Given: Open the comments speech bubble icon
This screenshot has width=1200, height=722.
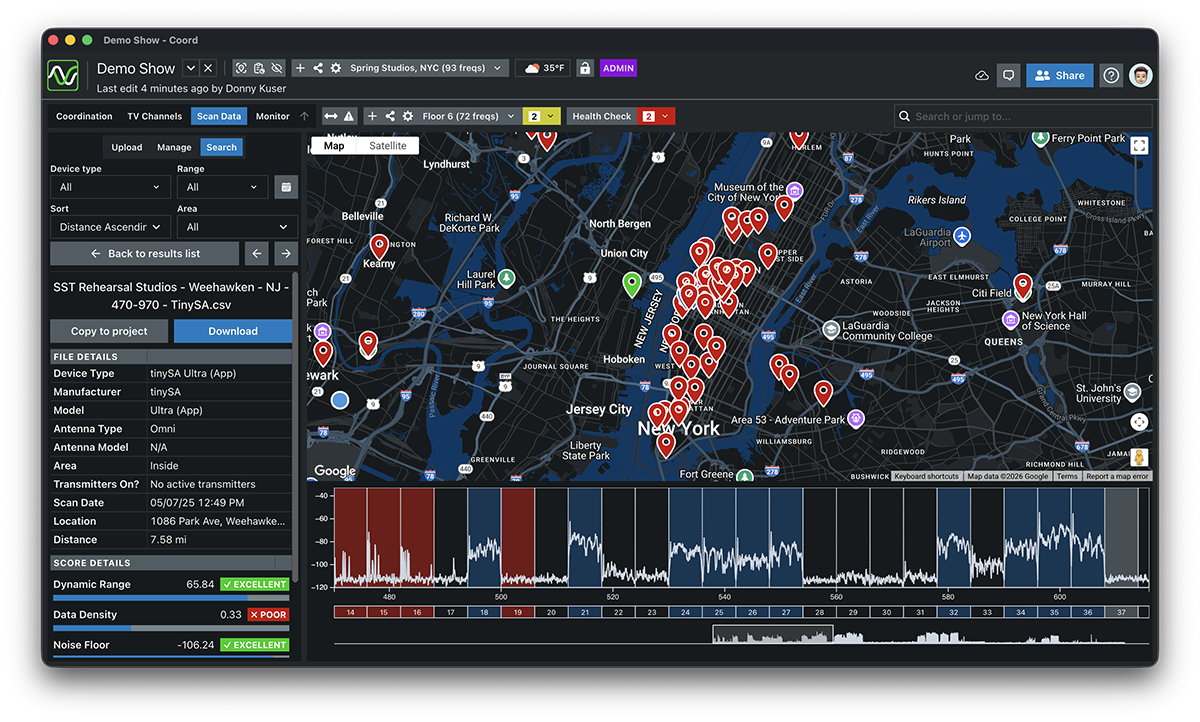Looking at the screenshot, I should click(x=1008, y=75).
